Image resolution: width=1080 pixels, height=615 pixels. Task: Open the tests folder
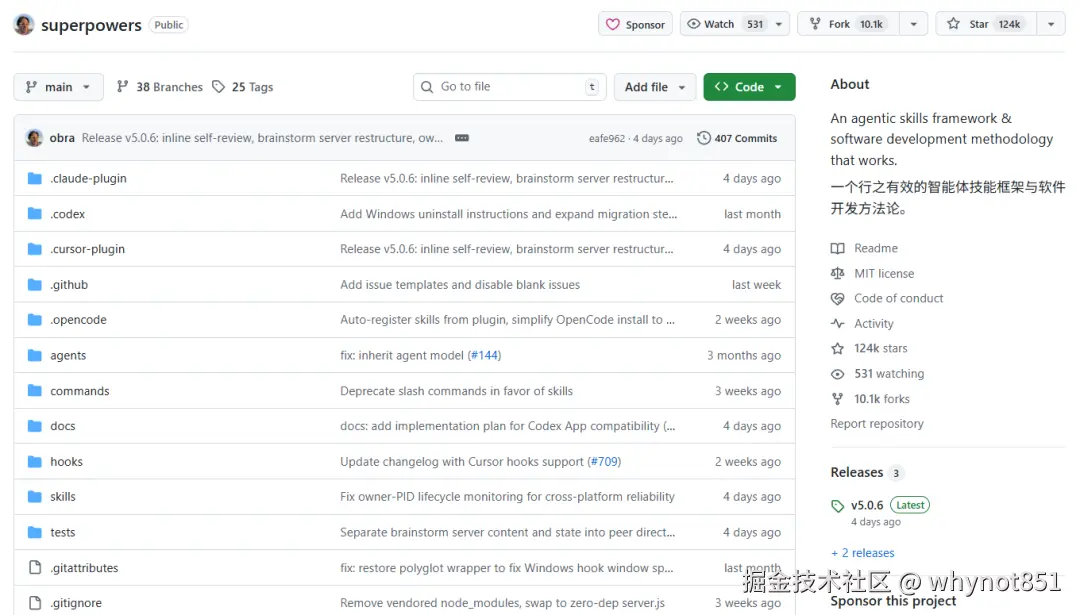pyautogui.click(x=63, y=532)
